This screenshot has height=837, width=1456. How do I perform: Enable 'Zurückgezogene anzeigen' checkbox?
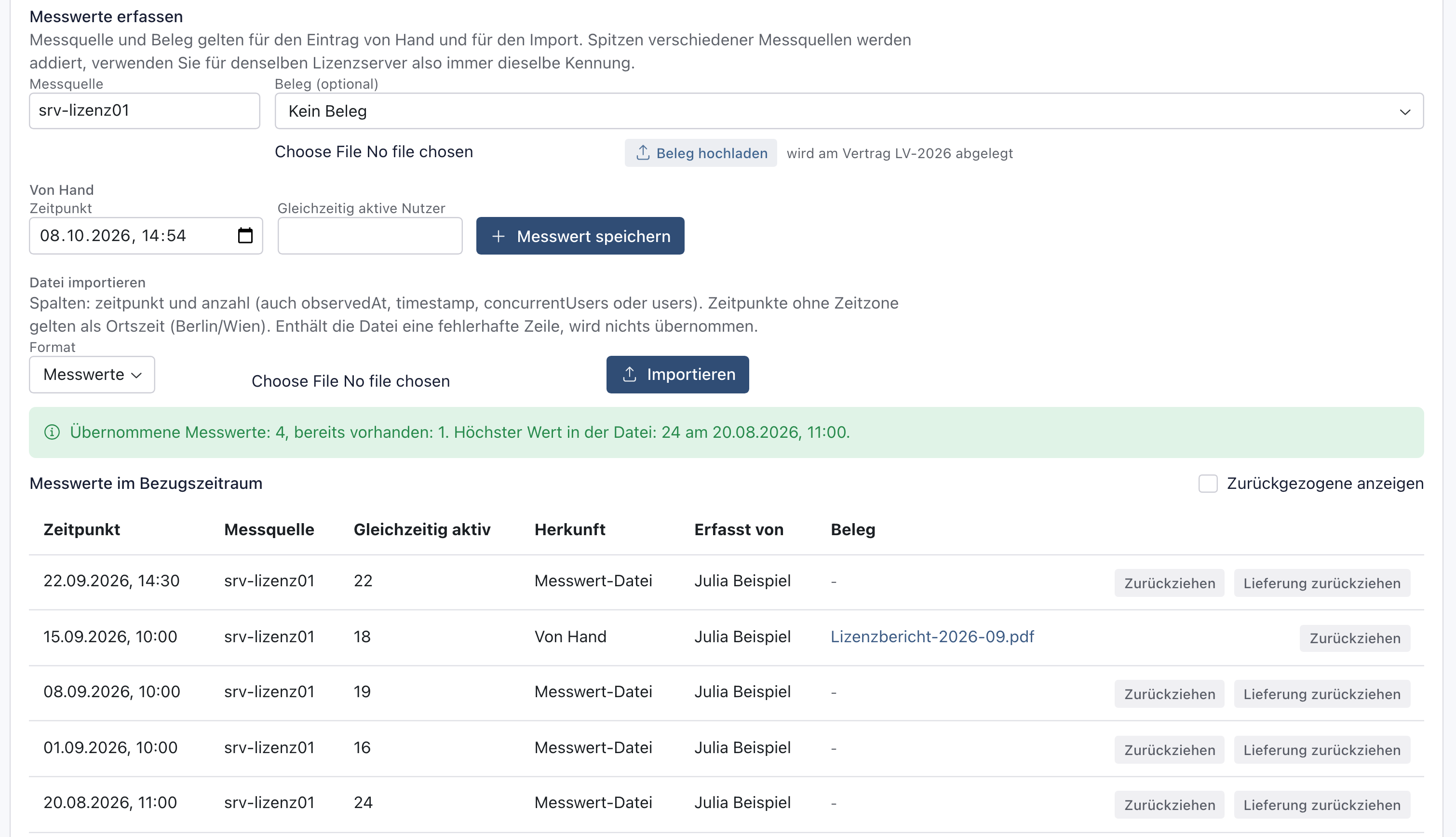(x=1208, y=484)
